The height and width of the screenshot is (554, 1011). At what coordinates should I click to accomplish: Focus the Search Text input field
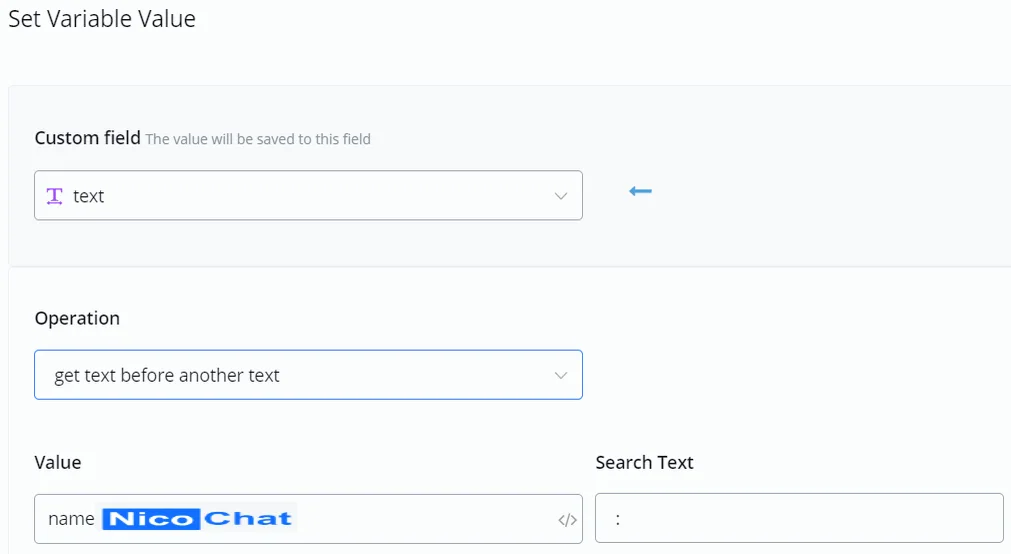pyautogui.click(x=800, y=518)
